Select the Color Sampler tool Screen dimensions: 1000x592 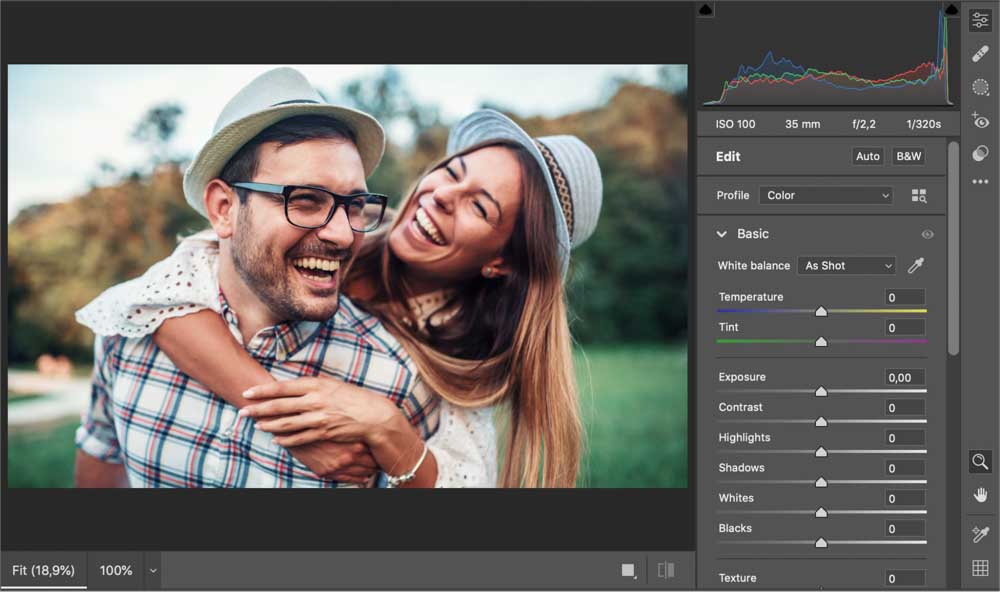(980, 535)
